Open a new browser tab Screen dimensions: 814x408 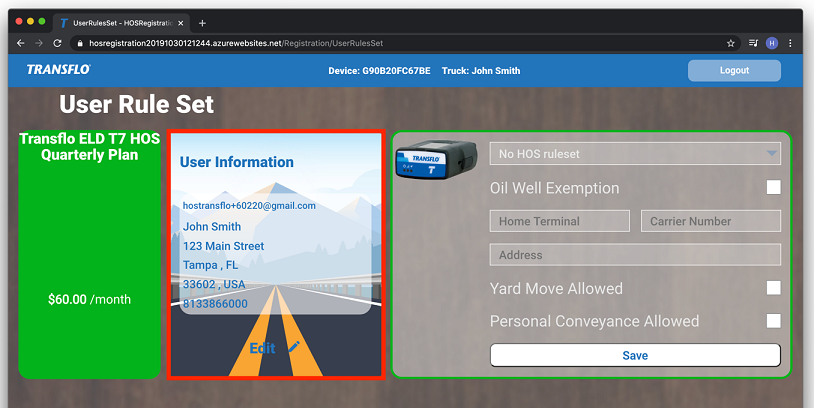[x=202, y=22]
